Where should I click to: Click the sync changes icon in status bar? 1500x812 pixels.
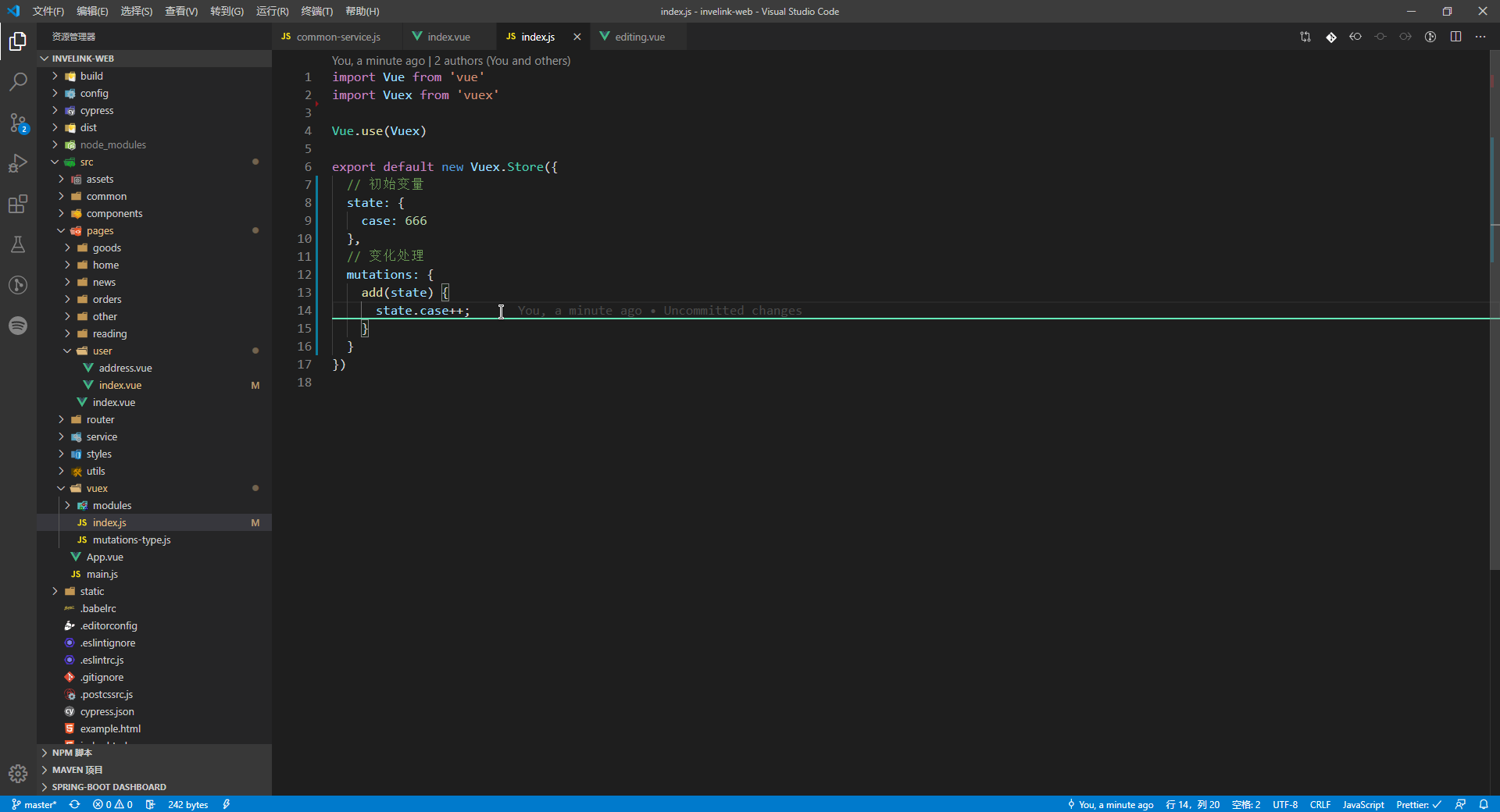74,804
